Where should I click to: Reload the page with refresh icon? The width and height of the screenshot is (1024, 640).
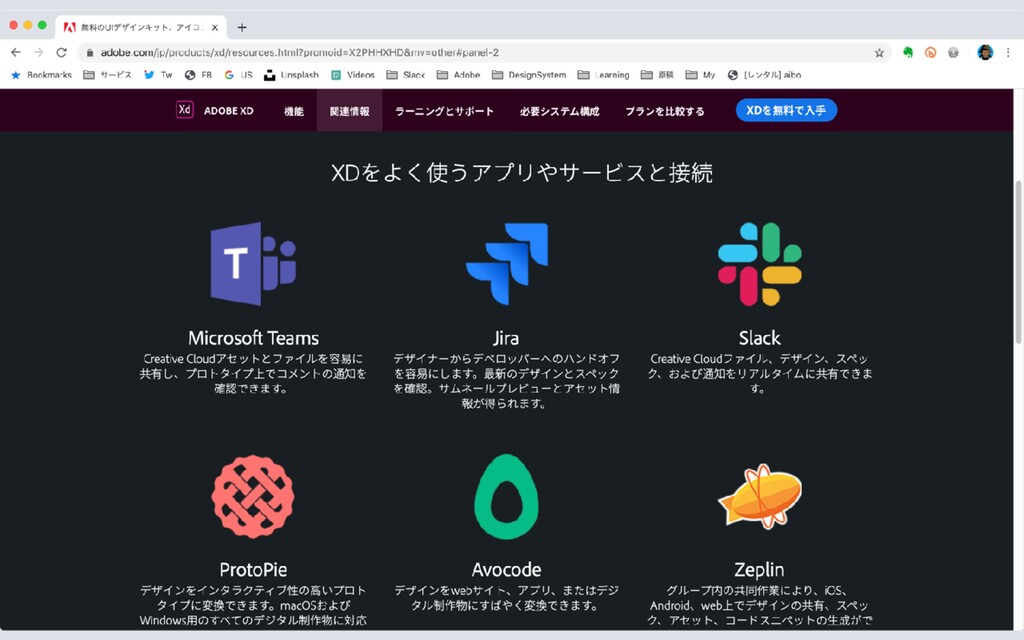click(61, 52)
